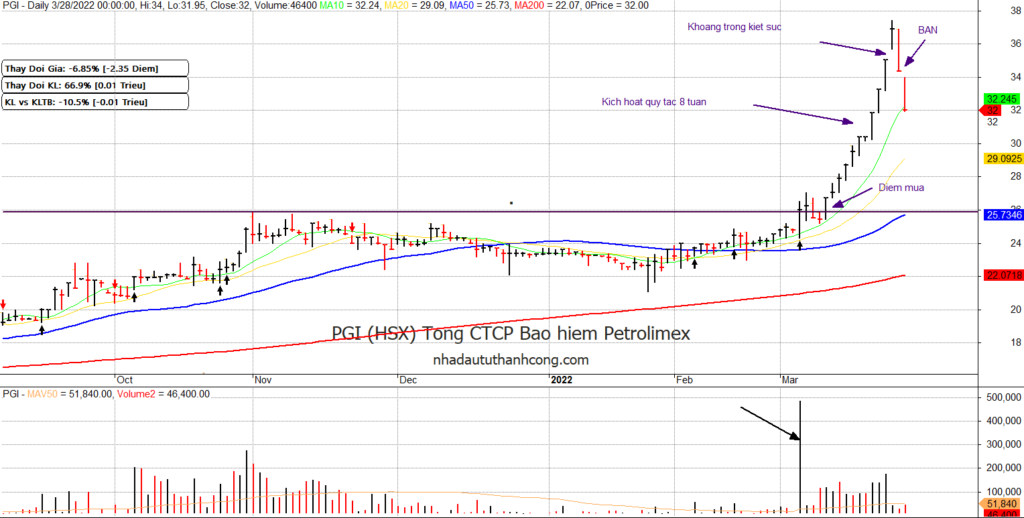Click the arrow after Khoang trong kiet suc
The height and width of the screenshot is (518, 1024).
coord(849,46)
